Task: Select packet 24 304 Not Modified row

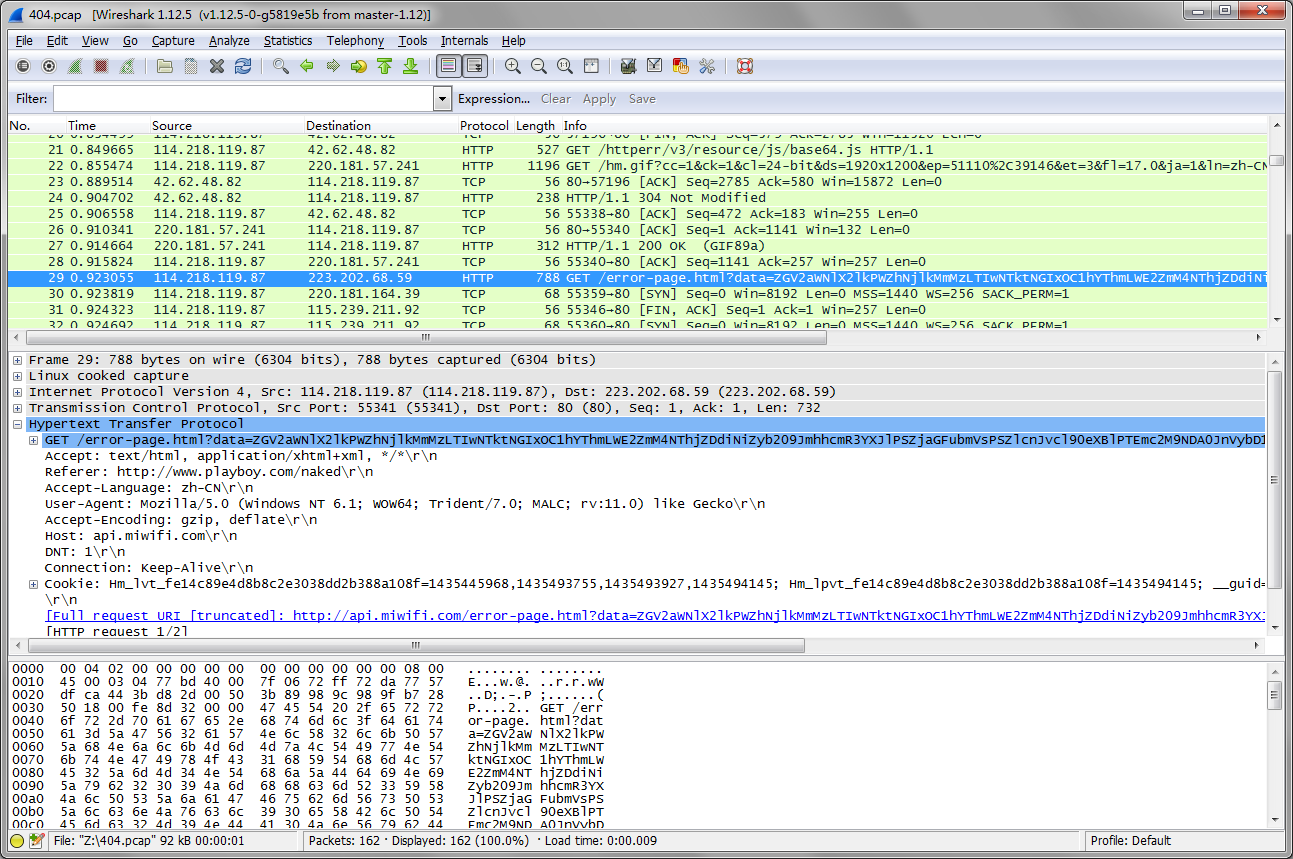Action: click(637, 198)
